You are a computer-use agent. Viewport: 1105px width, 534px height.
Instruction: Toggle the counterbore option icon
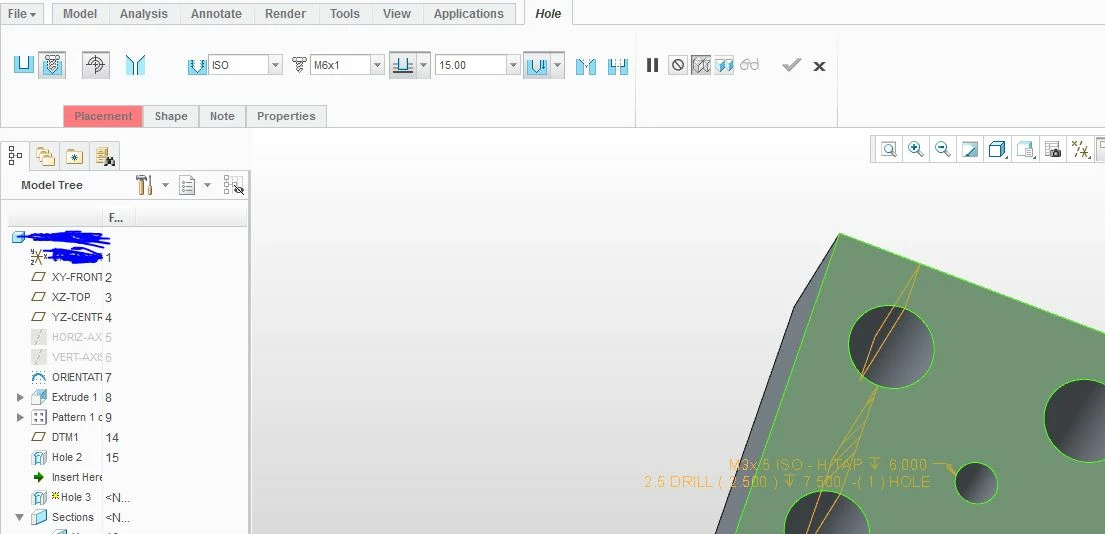tap(617, 66)
